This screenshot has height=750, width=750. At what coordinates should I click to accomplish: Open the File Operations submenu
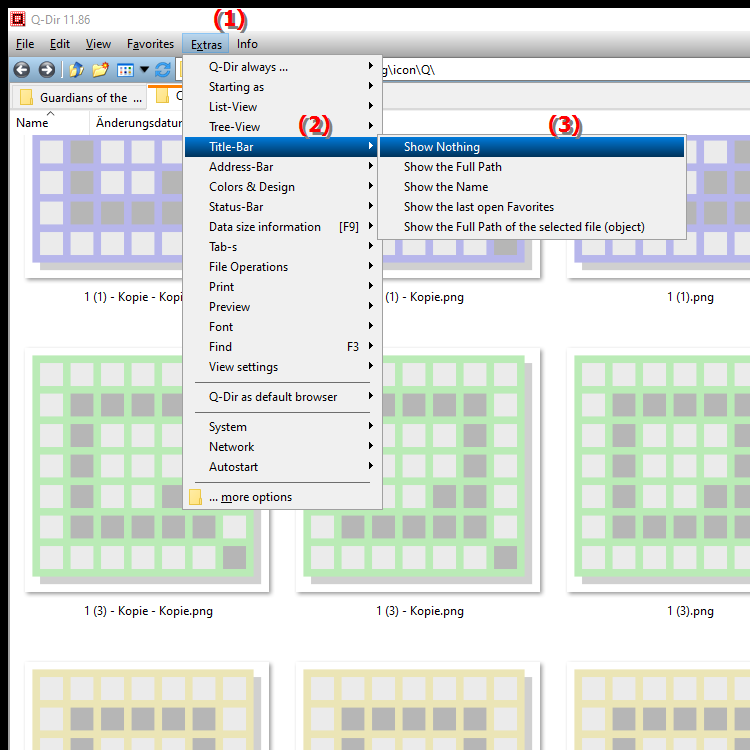click(x=283, y=267)
